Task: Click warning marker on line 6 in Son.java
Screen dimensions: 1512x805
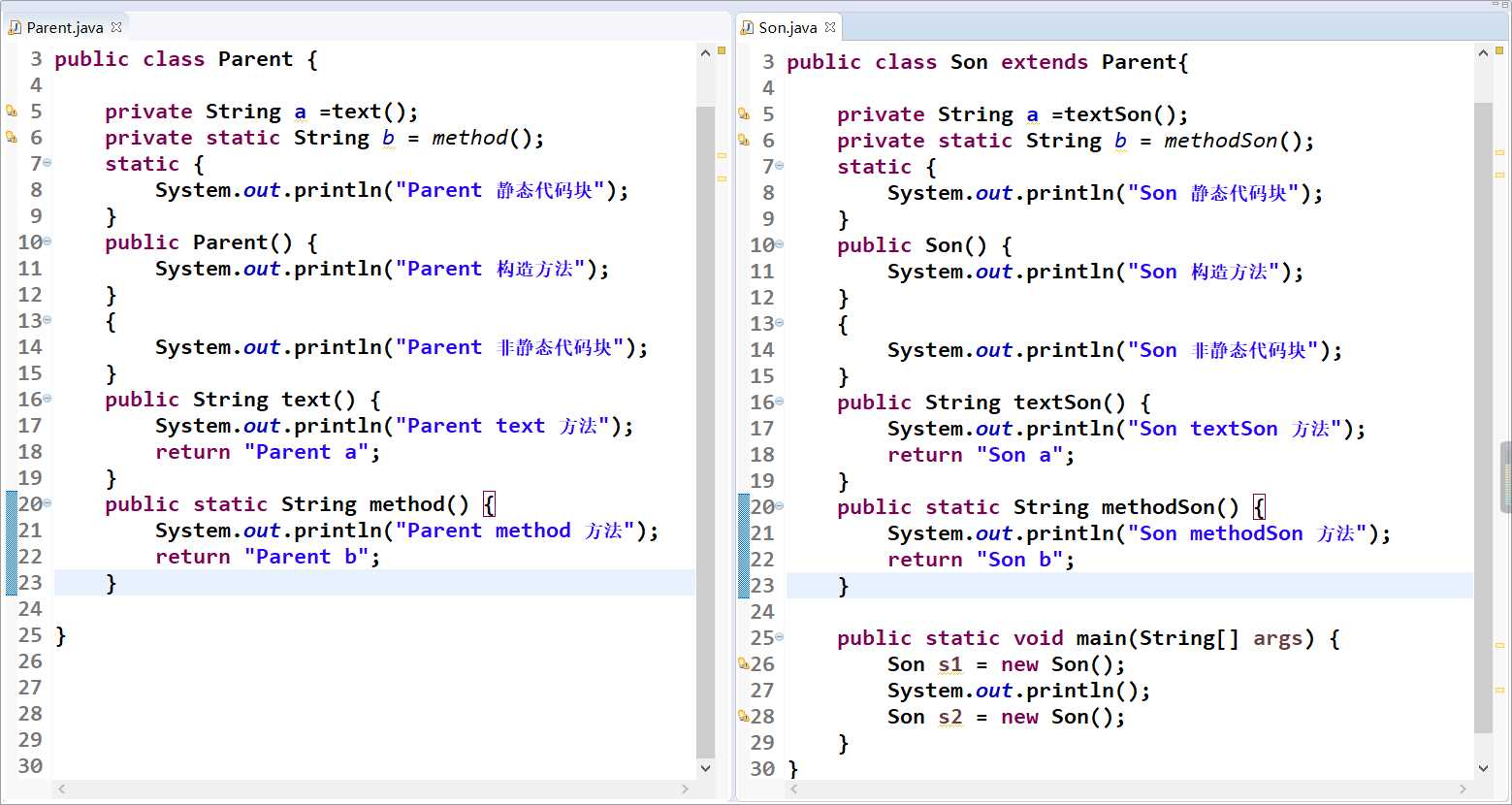Action: [744, 140]
